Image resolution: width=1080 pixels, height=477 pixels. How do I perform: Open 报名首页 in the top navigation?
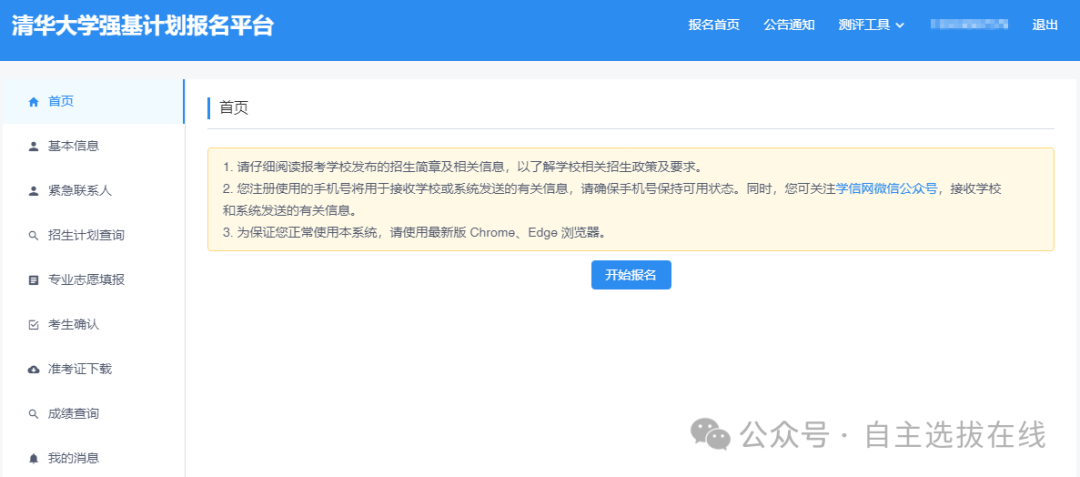[714, 25]
